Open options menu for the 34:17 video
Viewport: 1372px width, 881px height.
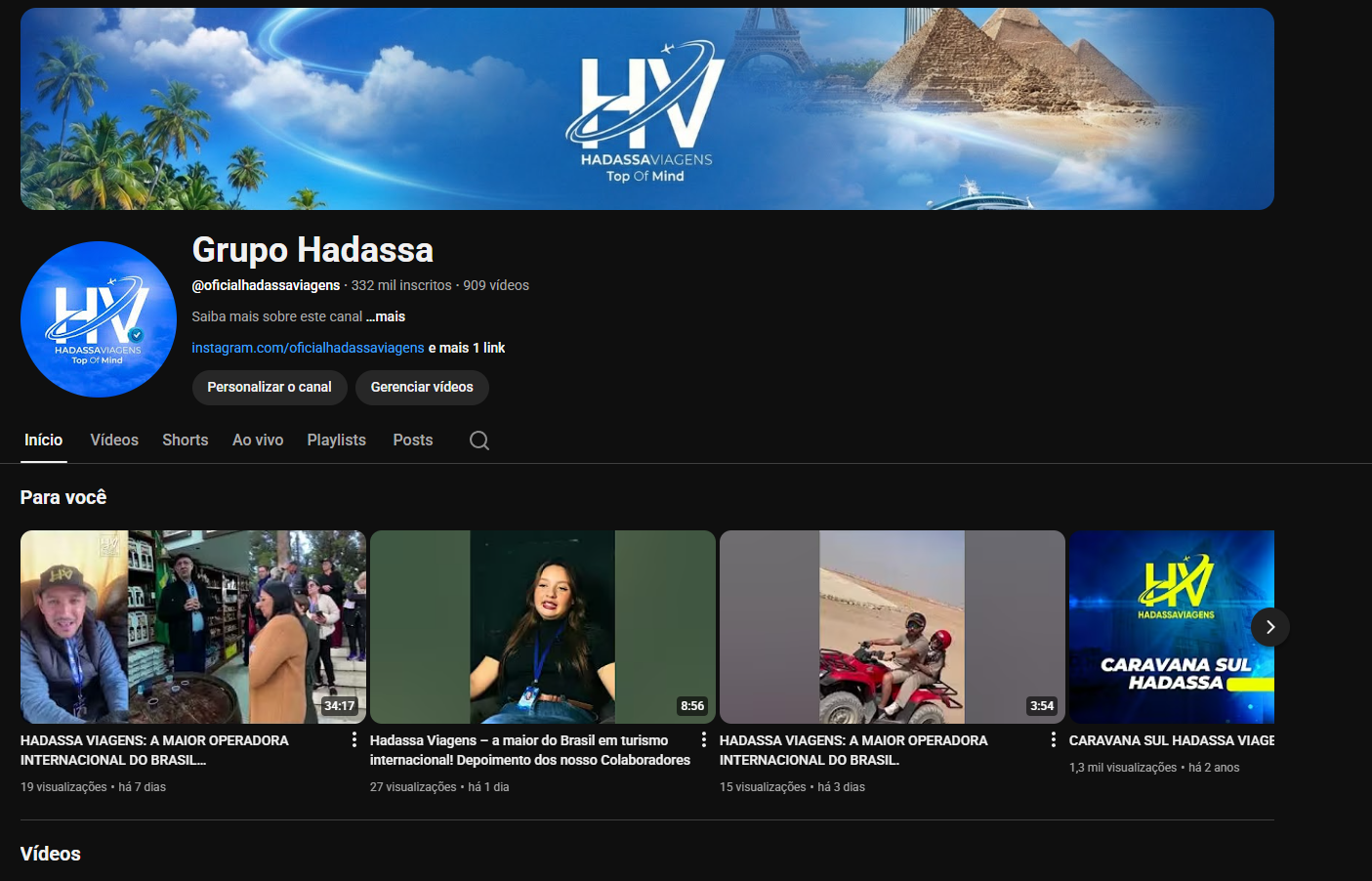[x=354, y=740]
